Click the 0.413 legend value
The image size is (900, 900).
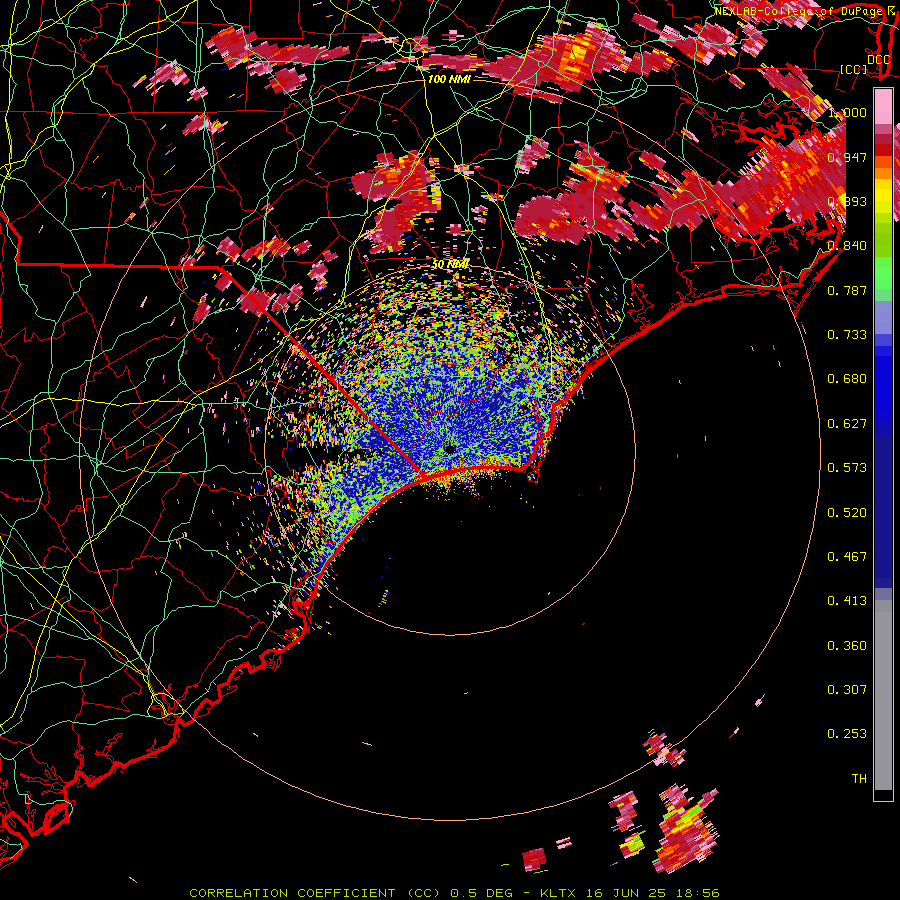[847, 601]
